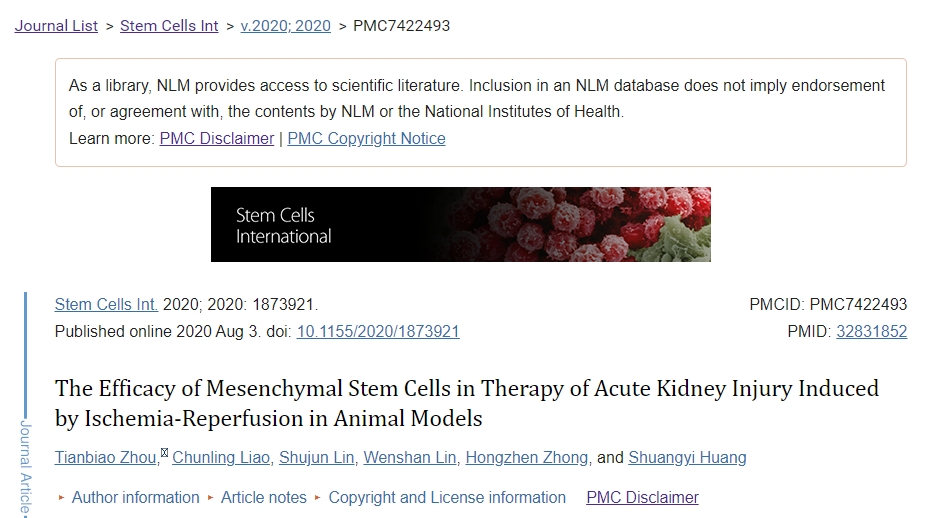Viewport: 930px width, 518px height.
Task: Select author Tianbiao Zhou
Action: coord(105,458)
